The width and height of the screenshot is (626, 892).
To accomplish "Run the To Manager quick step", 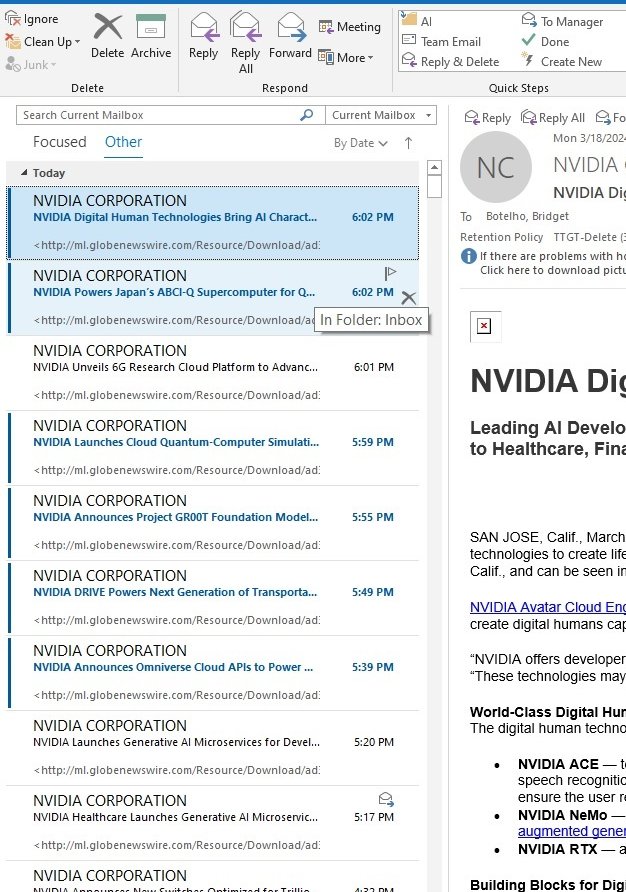I will pyautogui.click(x=562, y=21).
